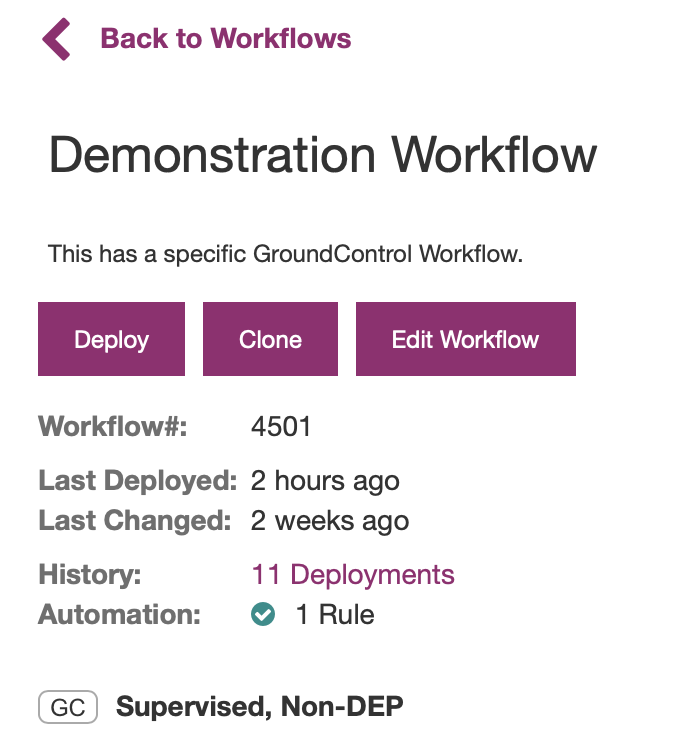Viewport: 686px width, 748px height.
Task: Click the Automation label
Action: [x=120, y=615]
